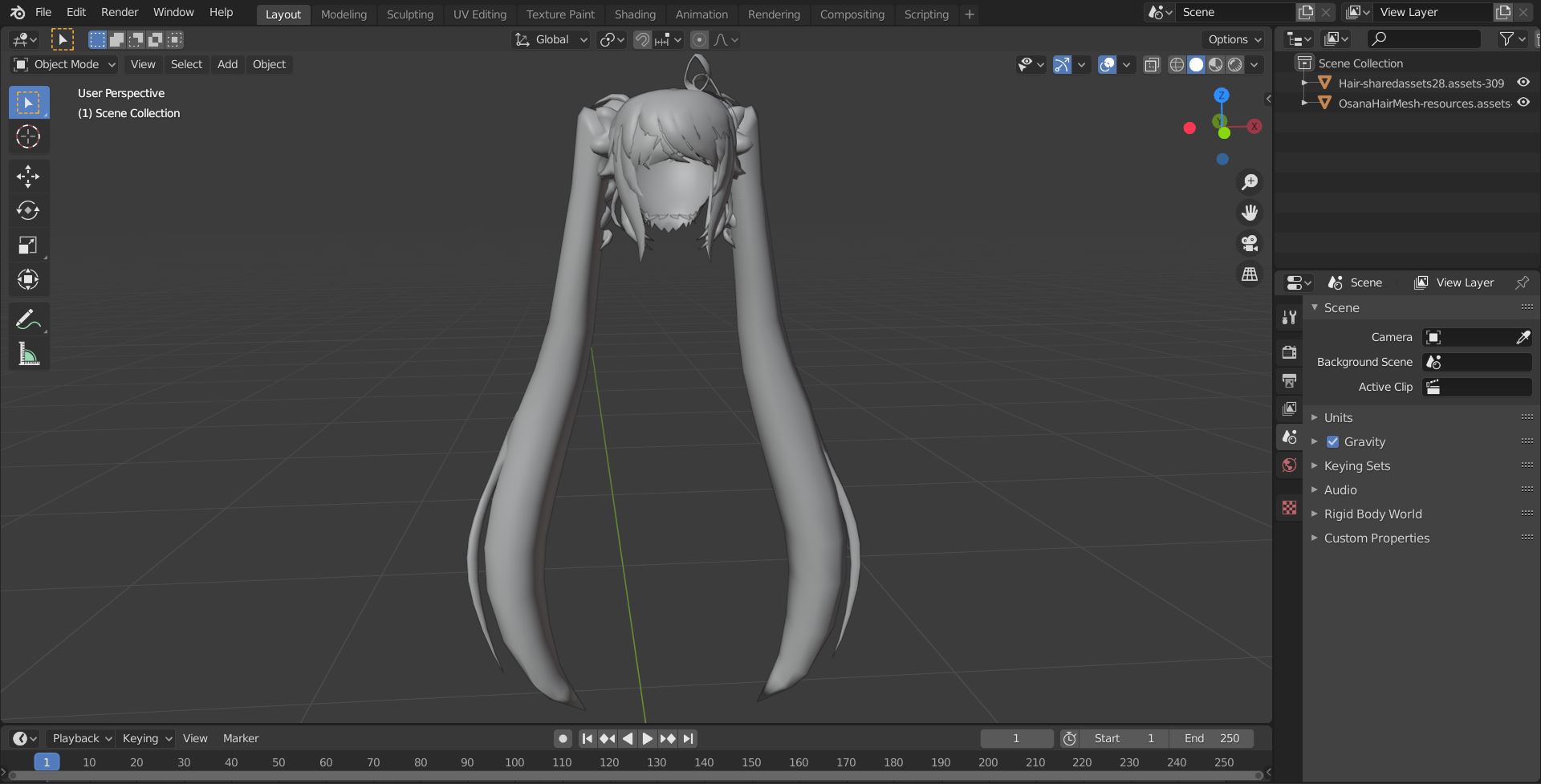Open the Object Mode dropdown
The height and width of the screenshot is (784, 1541).
(65, 64)
